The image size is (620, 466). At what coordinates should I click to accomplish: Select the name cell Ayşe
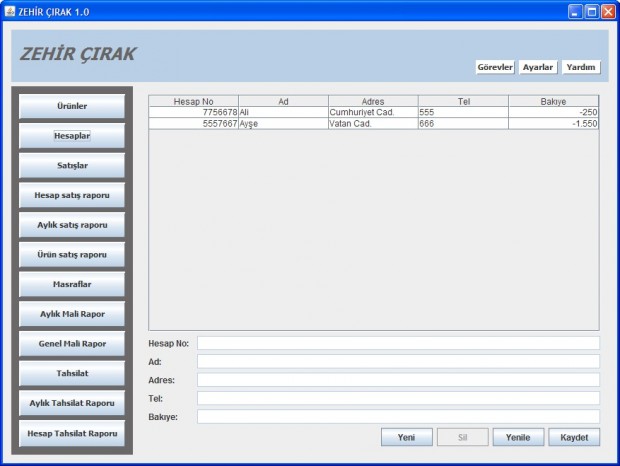(x=284, y=124)
